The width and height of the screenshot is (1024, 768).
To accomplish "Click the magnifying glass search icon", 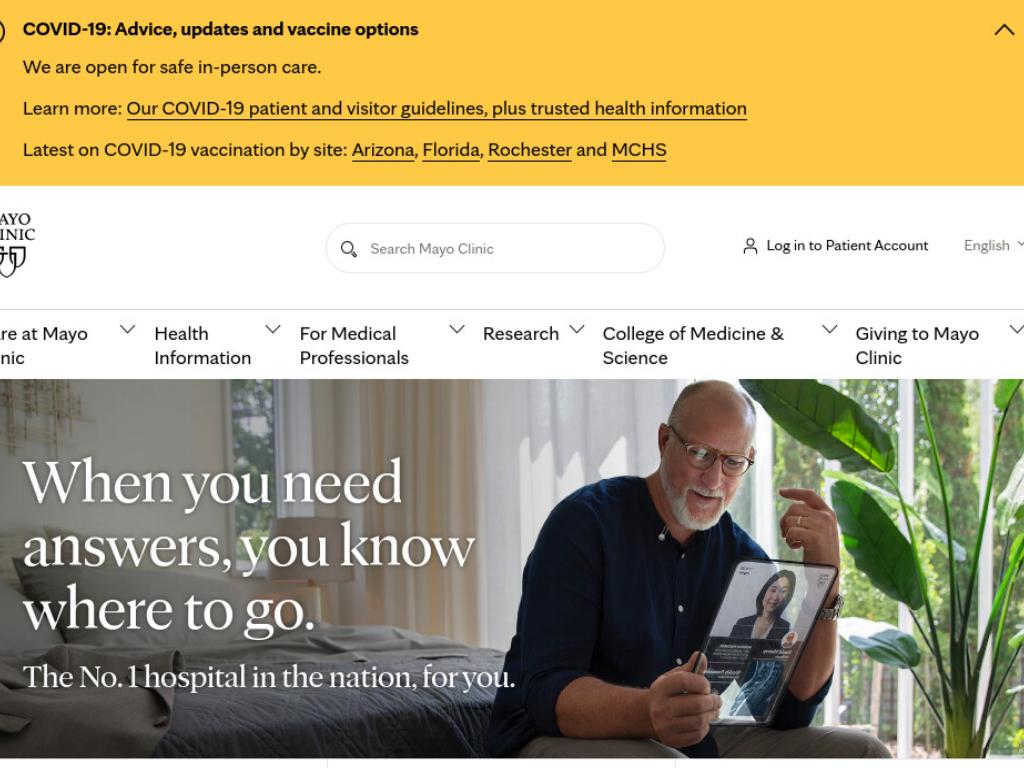I will pos(348,249).
